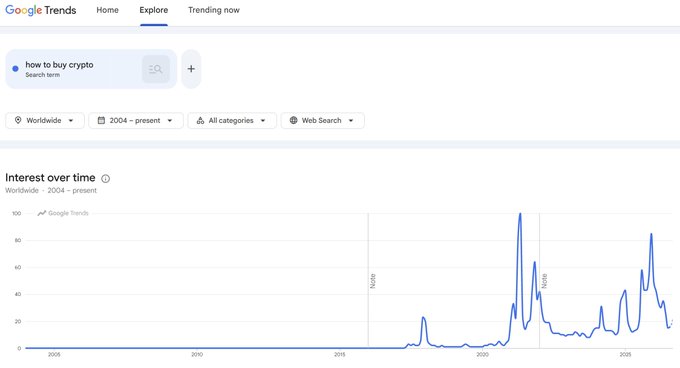The height and width of the screenshot is (368, 680).
Task: Click the 2005 x-axis label
Action: pos(54,355)
